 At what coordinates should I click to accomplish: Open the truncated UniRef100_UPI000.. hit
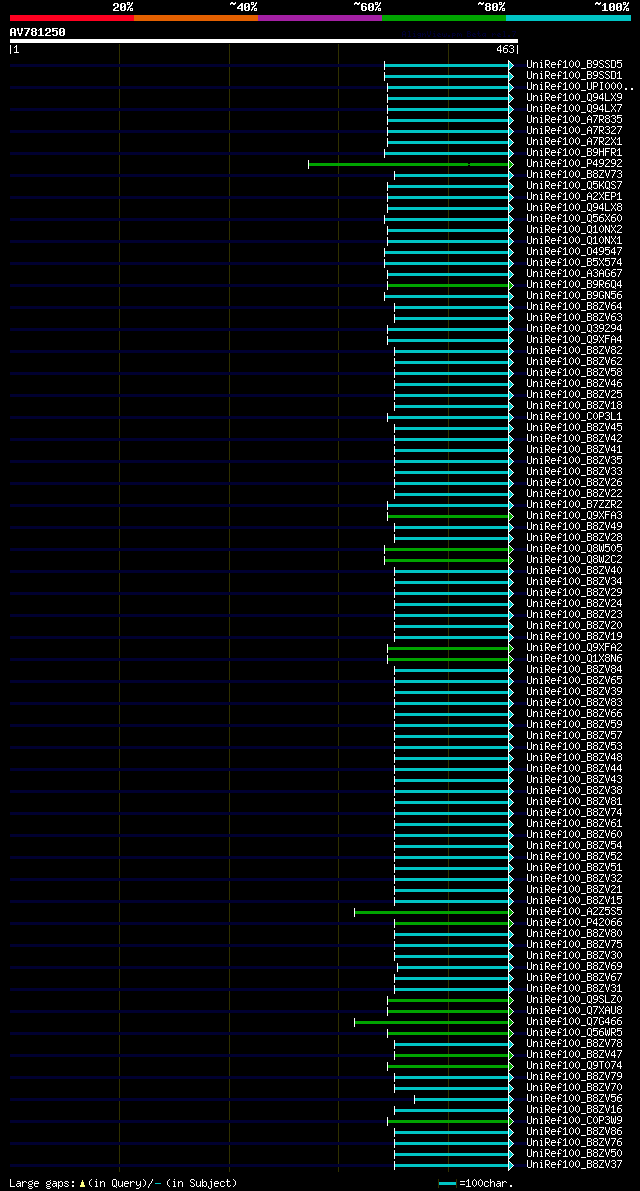(x=580, y=87)
